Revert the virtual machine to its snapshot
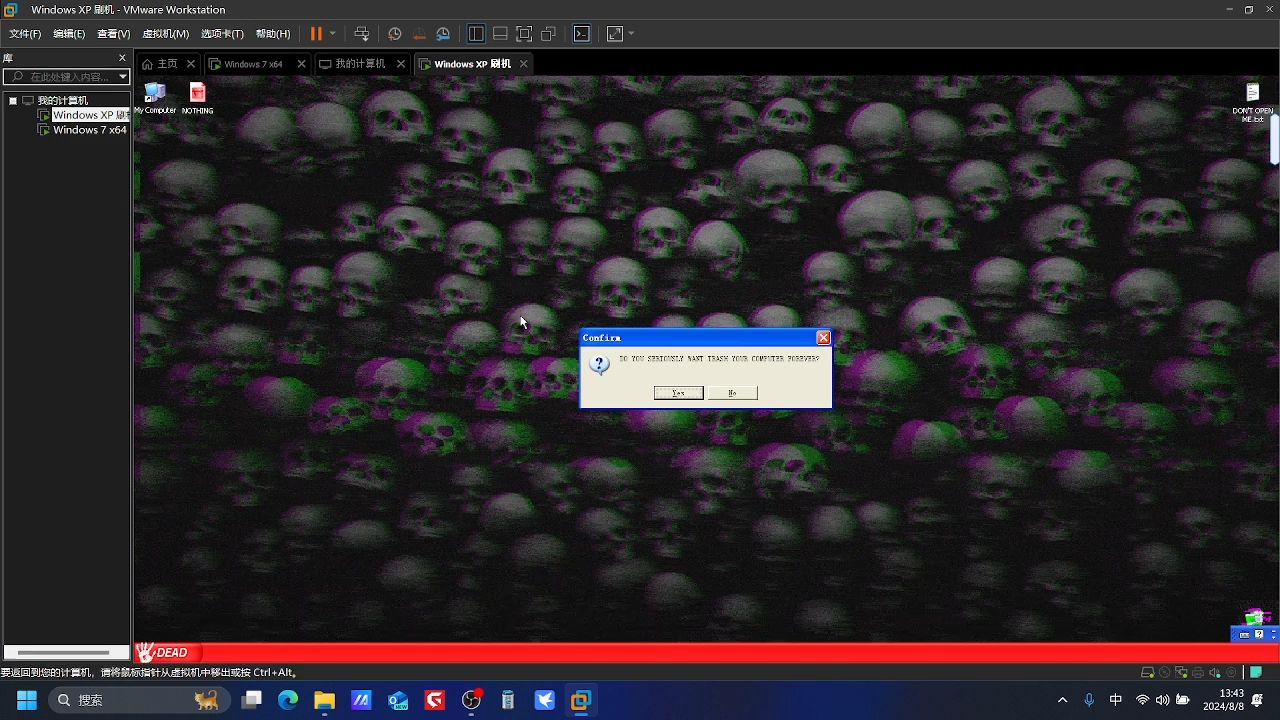 pyautogui.click(x=419, y=33)
